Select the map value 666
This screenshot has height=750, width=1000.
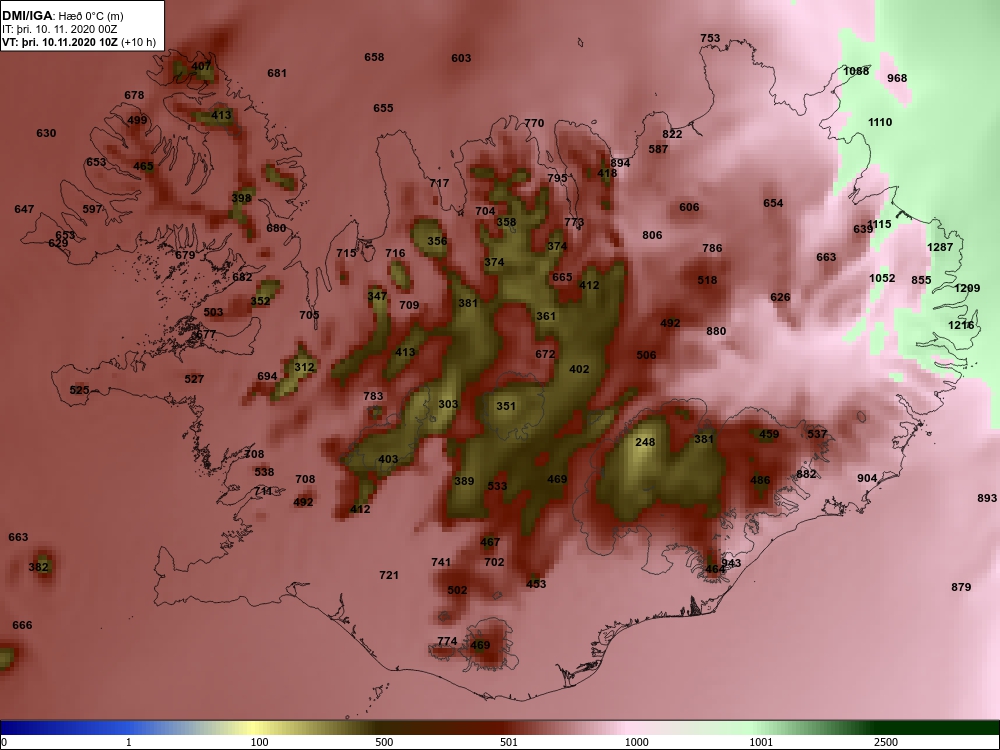22,626
